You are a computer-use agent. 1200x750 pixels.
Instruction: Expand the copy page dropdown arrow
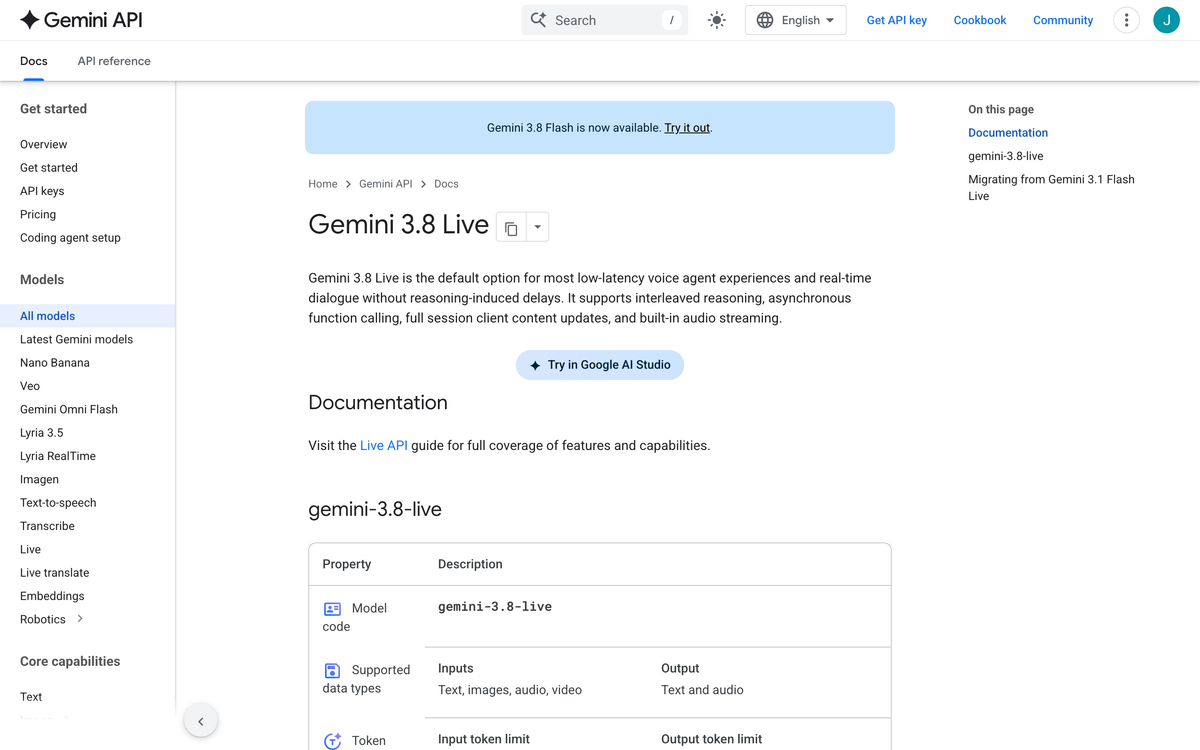click(537, 227)
